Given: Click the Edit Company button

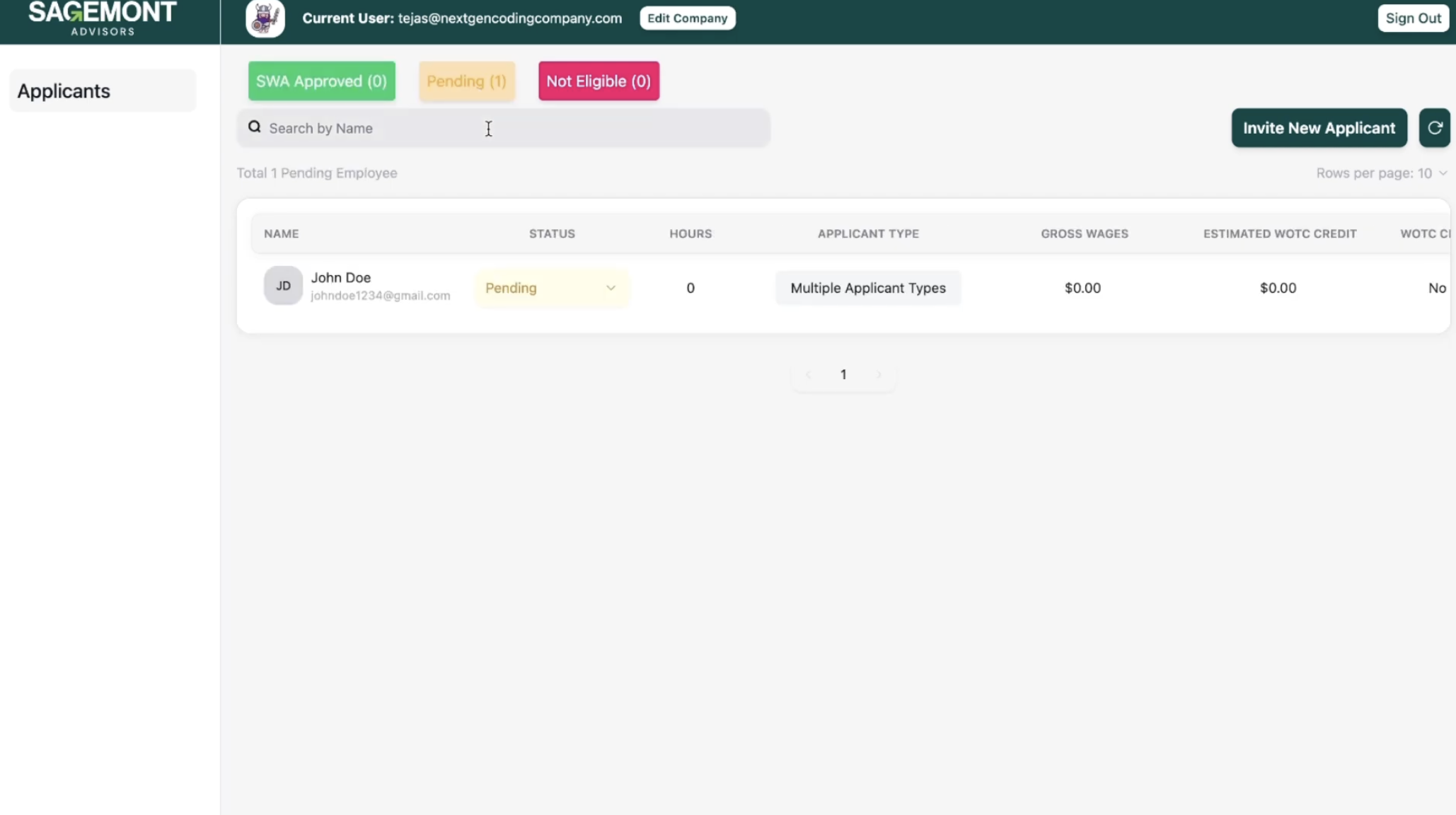Looking at the screenshot, I should click(x=687, y=18).
